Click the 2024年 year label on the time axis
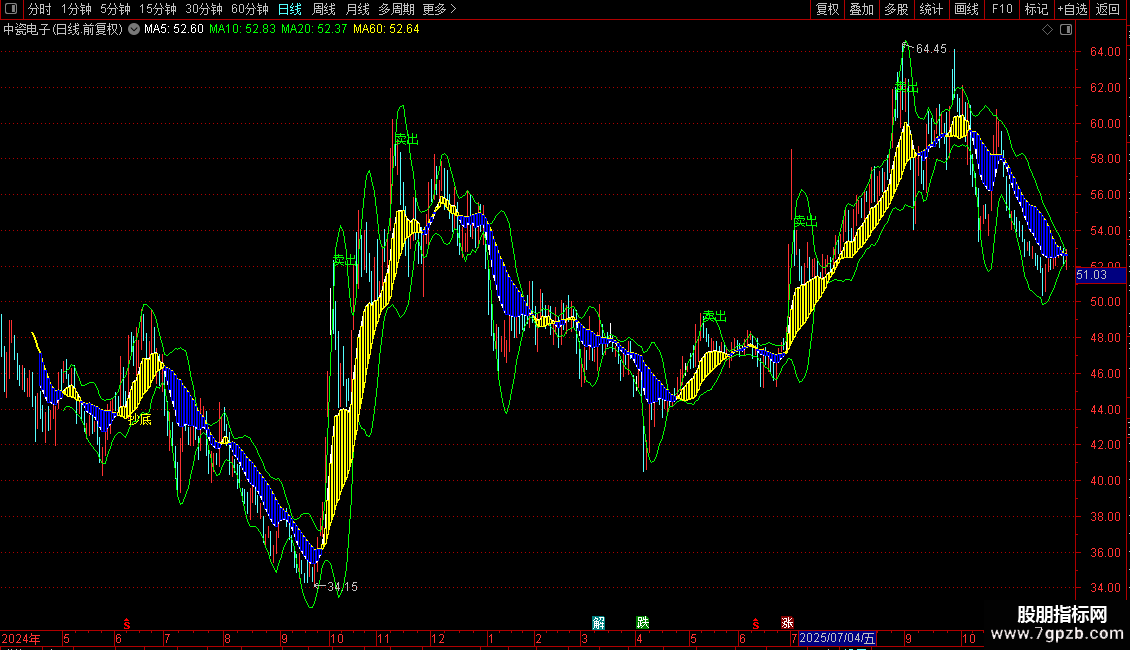Viewport: 1130px width, 650px height. click(x=21, y=638)
